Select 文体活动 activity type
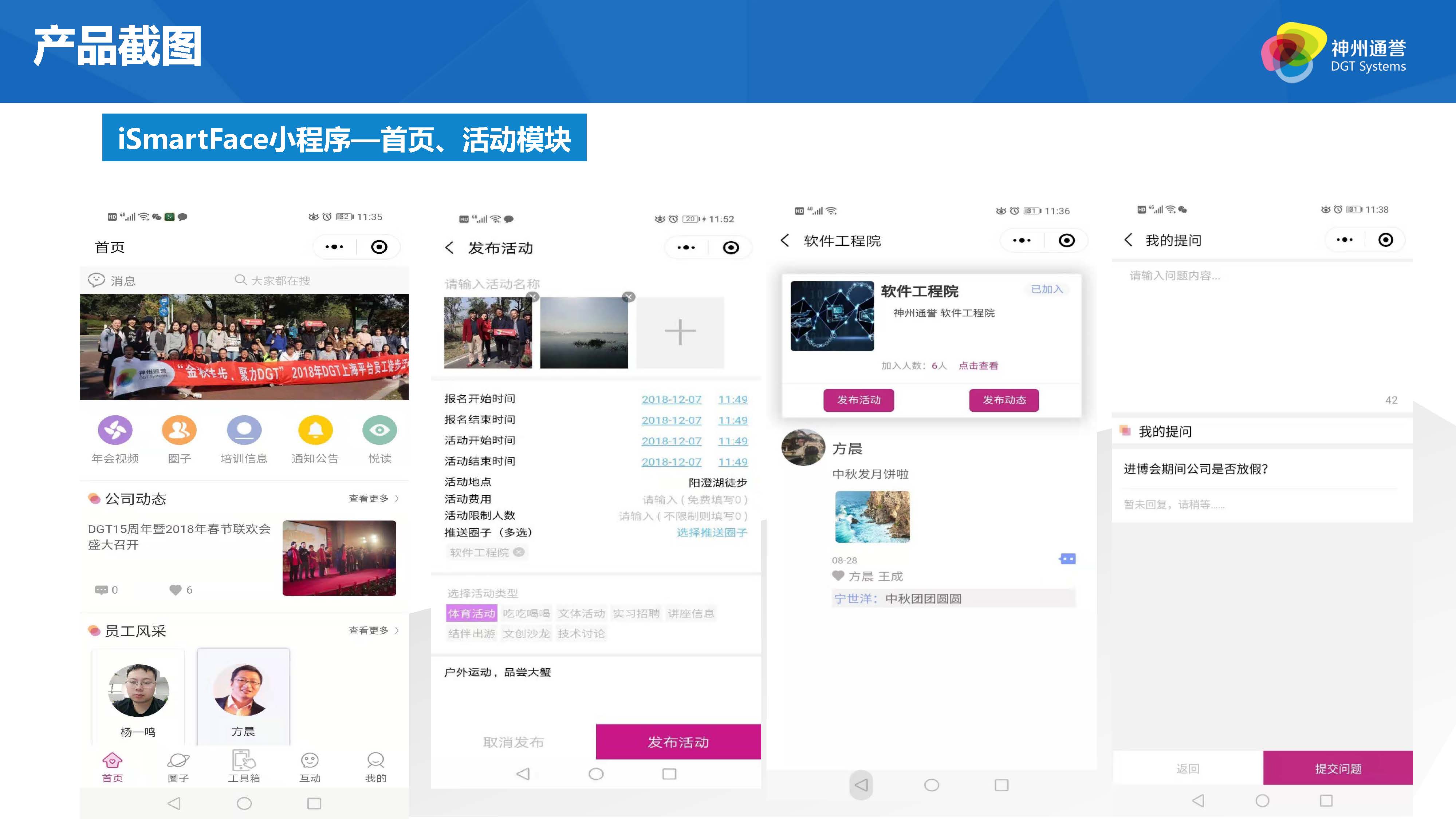 [x=581, y=613]
